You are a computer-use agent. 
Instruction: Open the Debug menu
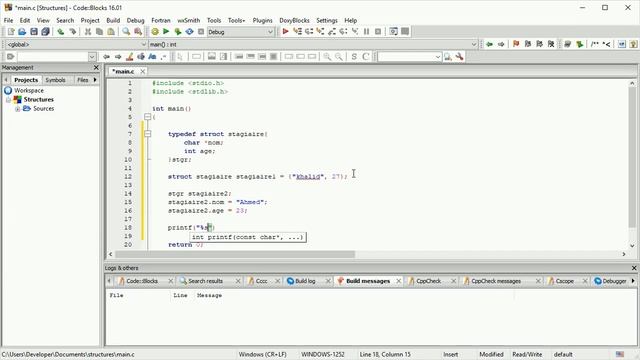tap(136, 20)
